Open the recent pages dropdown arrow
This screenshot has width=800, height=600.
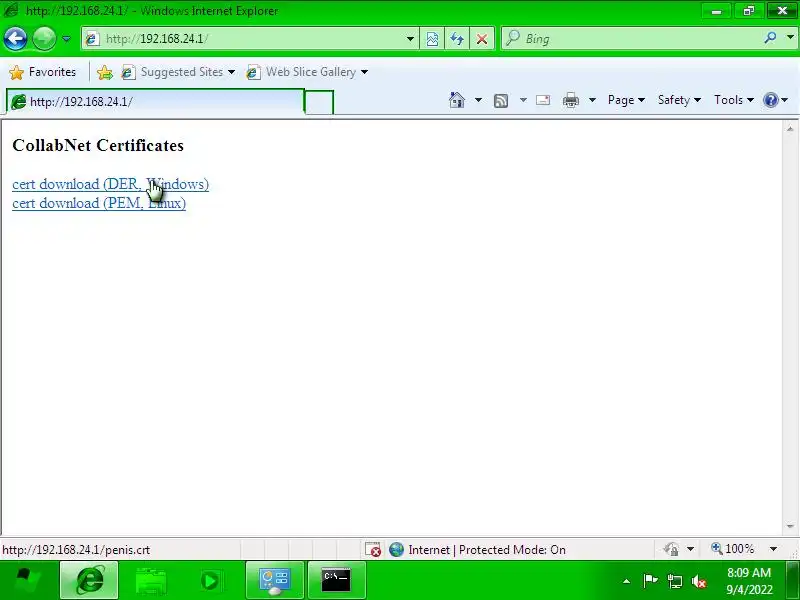click(66, 39)
